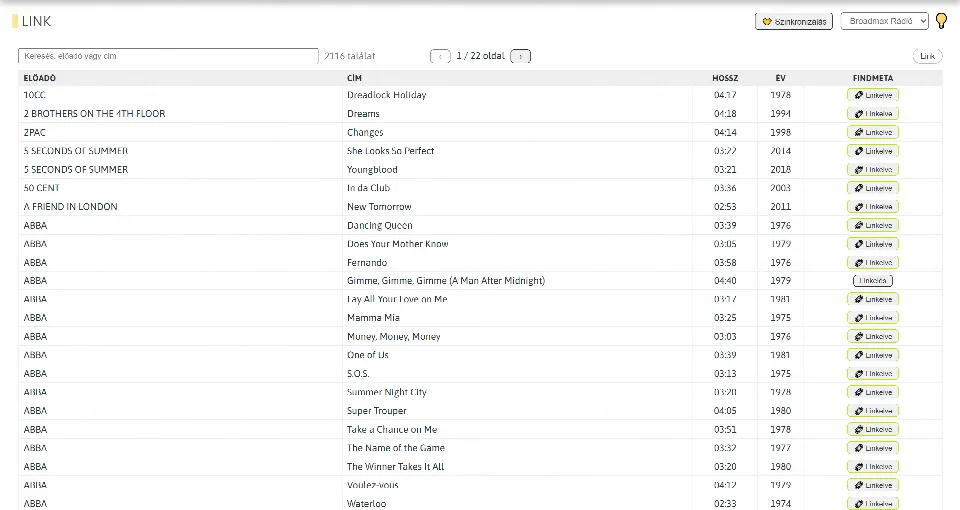Focus the Keresés, előadó vagy cím search field
This screenshot has width=960, height=510.
[168, 56]
